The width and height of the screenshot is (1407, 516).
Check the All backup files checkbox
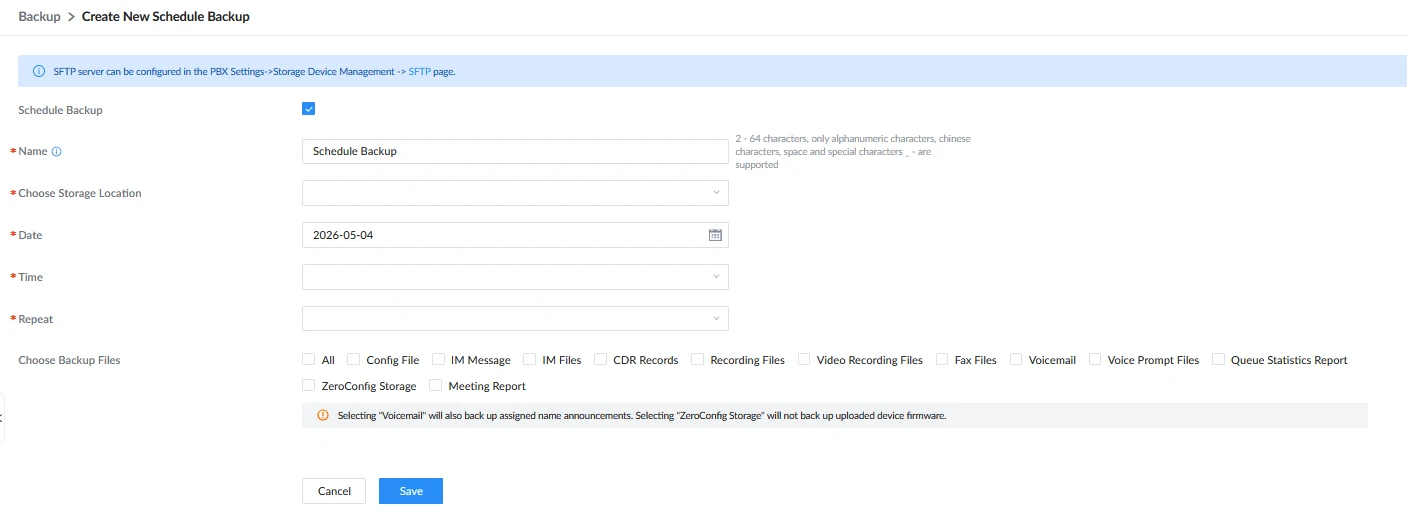(x=309, y=359)
